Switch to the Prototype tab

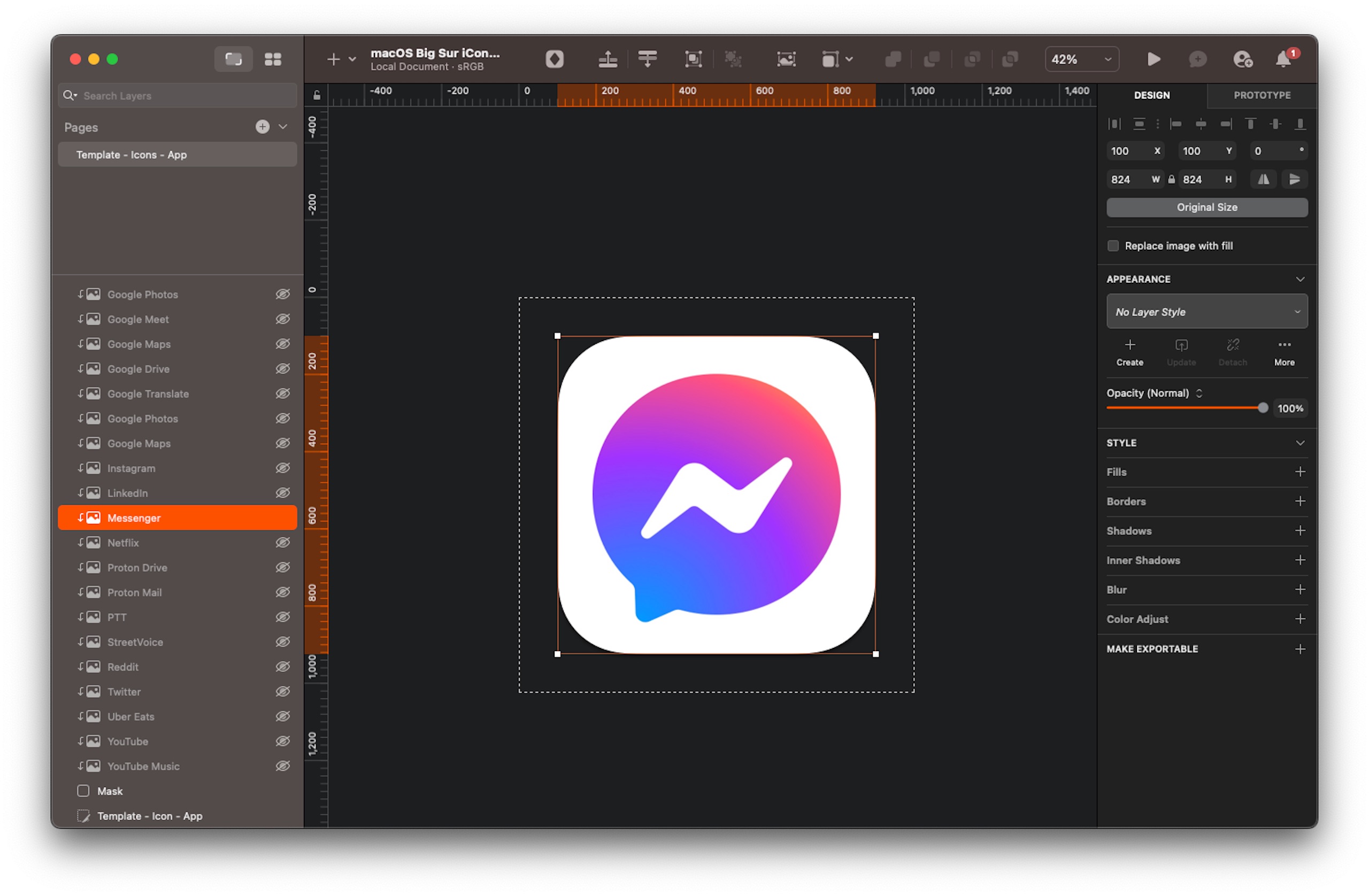[1262, 96]
